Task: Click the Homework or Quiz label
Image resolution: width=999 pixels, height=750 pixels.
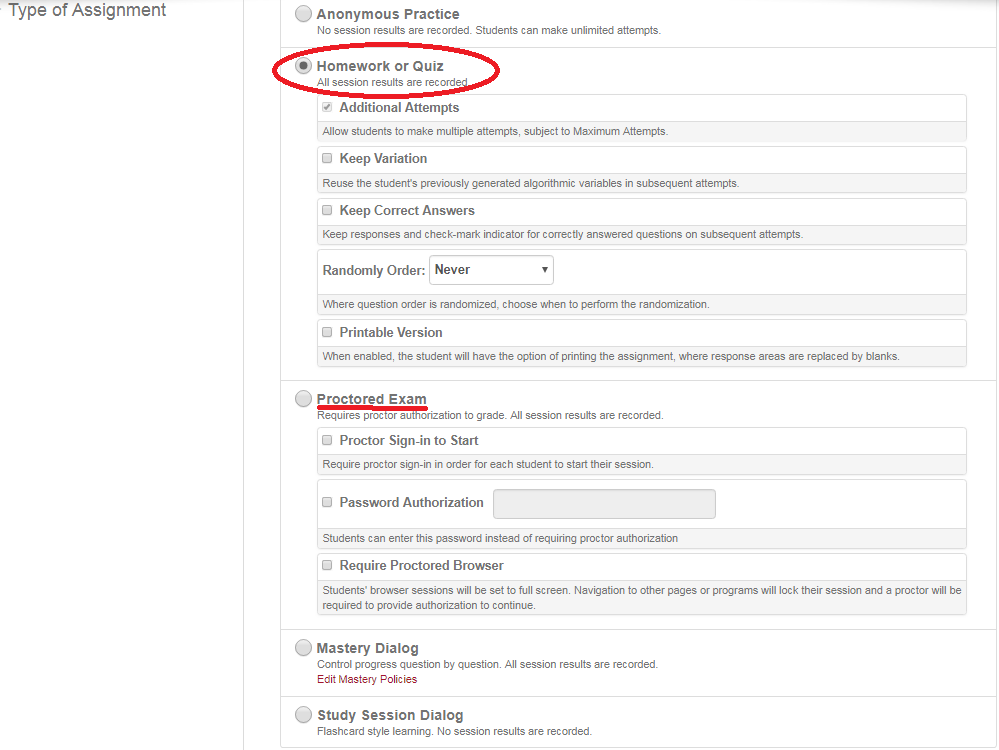Action: (x=380, y=66)
